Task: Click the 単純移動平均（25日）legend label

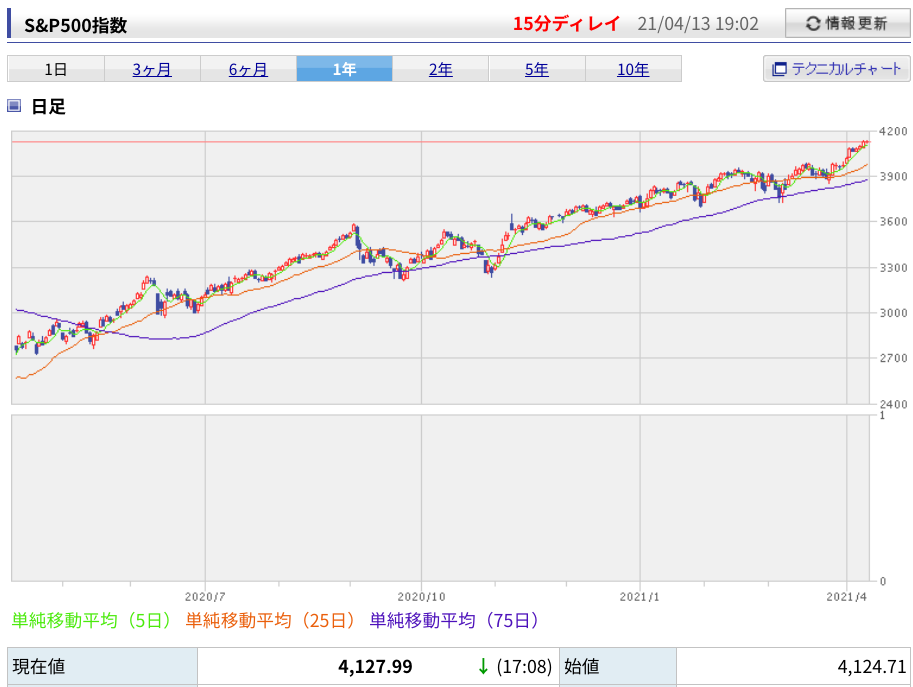Action: click(x=270, y=620)
